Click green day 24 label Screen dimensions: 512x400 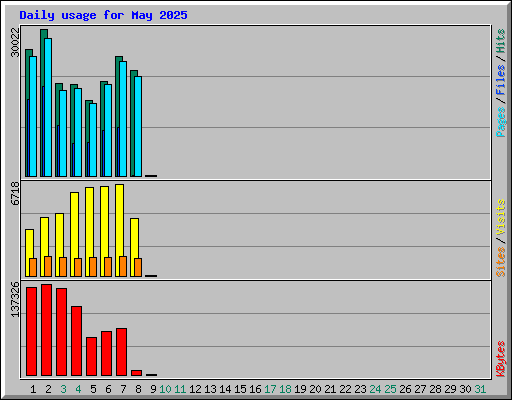[x=375, y=389]
